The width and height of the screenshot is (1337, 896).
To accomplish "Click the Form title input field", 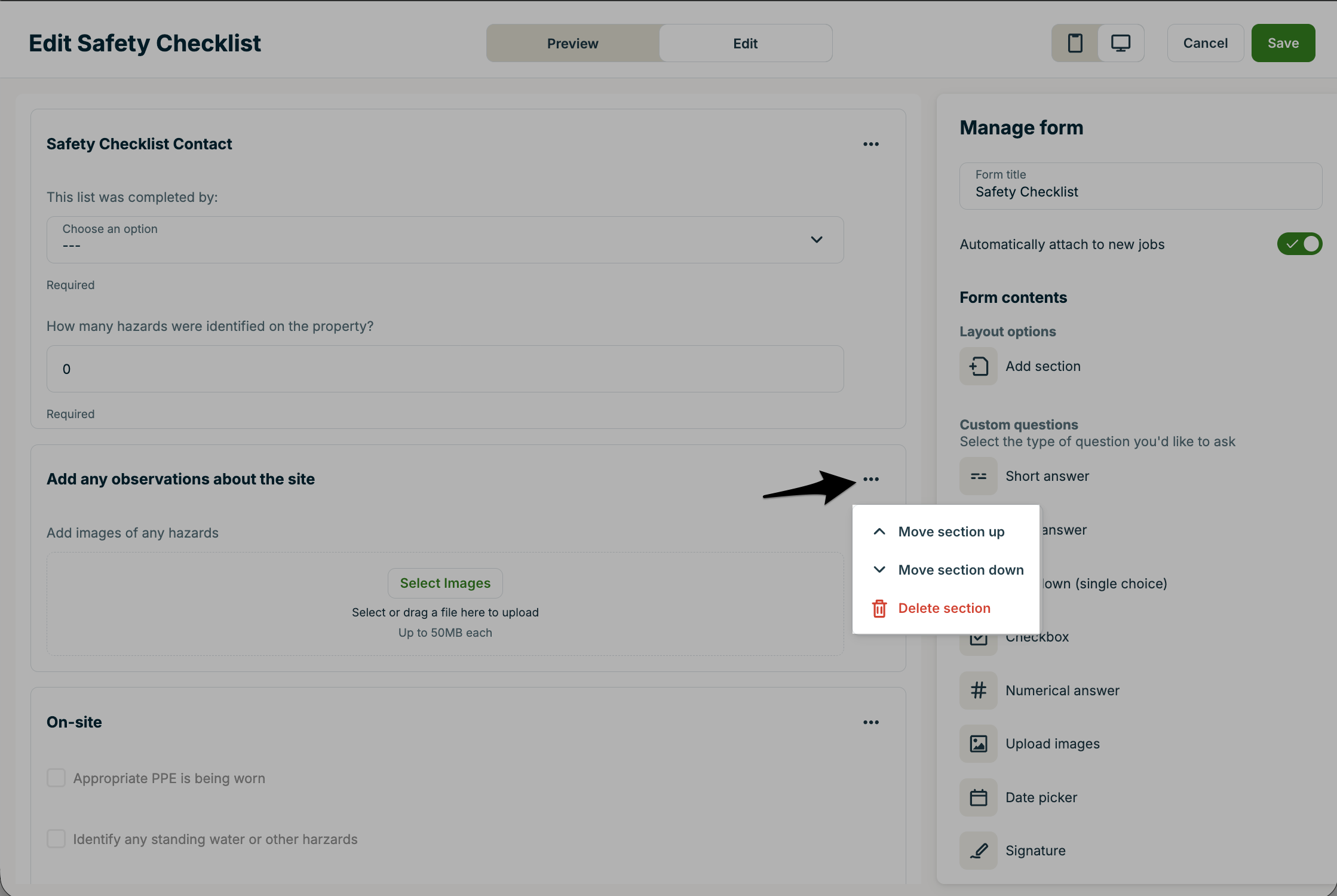I will coord(1139,186).
